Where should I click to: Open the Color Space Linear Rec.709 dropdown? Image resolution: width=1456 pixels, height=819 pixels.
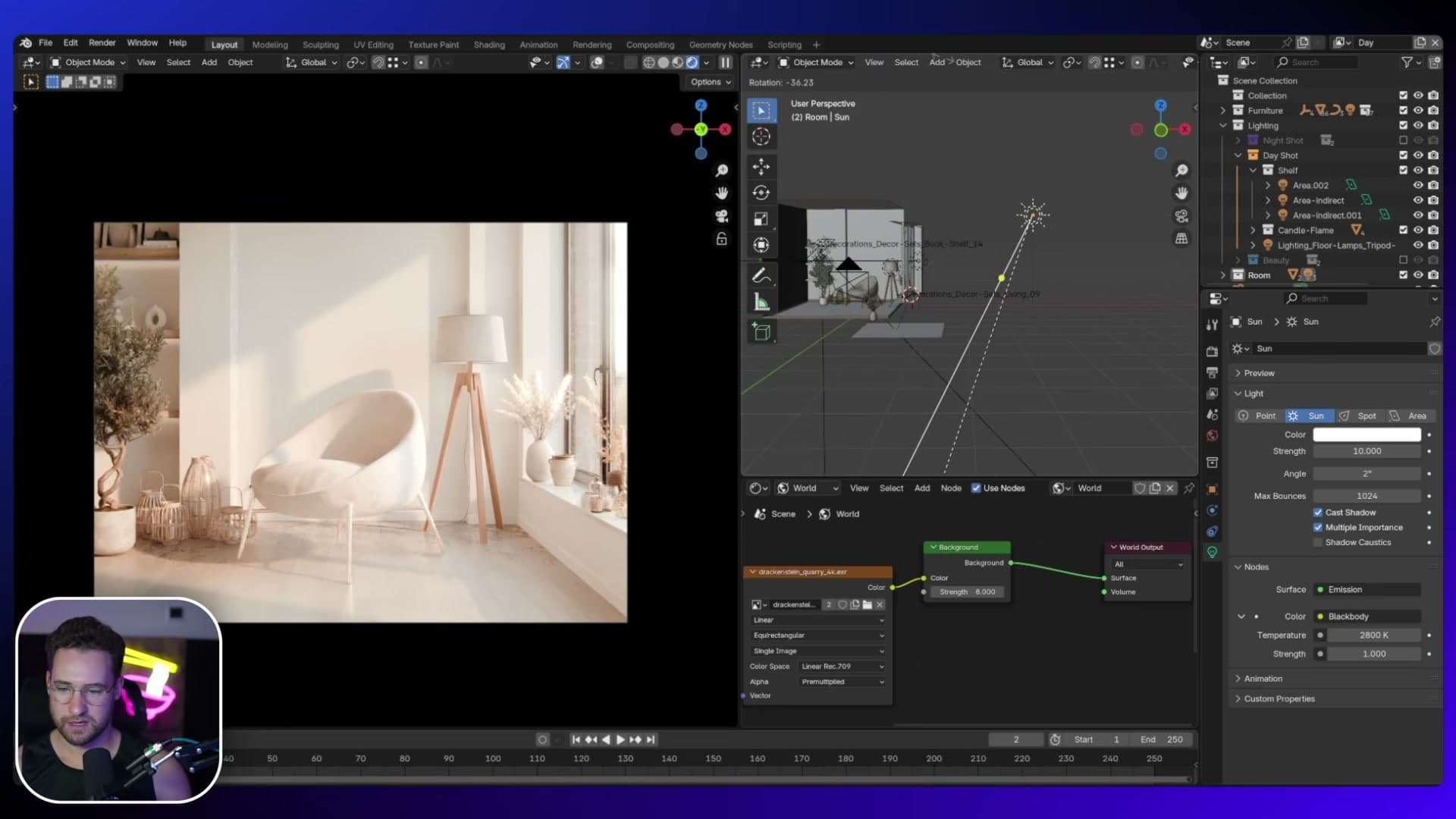click(x=843, y=667)
